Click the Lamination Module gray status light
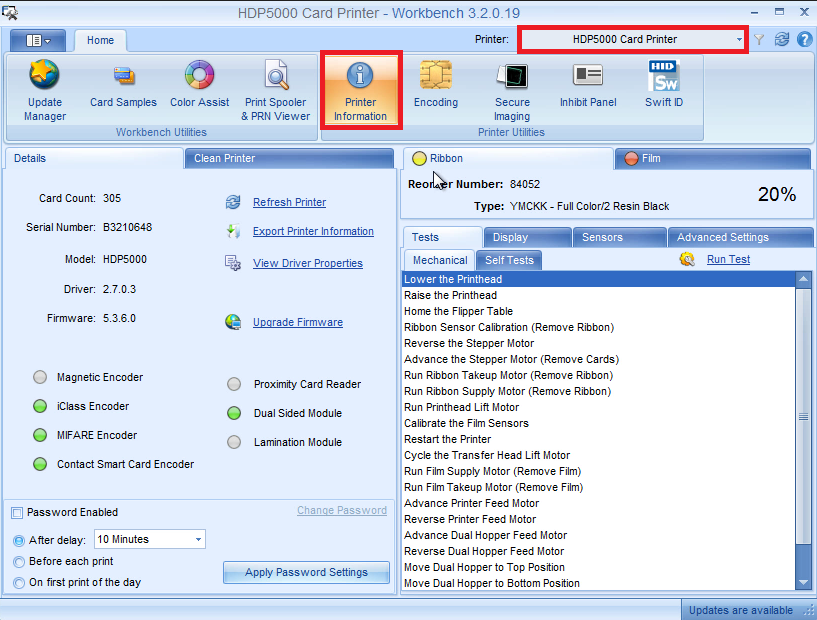This screenshot has width=817, height=620. [234, 442]
